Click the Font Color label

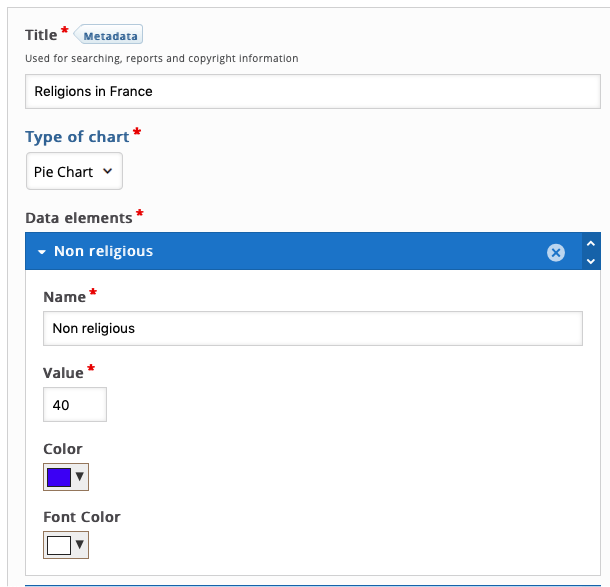[82, 517]
